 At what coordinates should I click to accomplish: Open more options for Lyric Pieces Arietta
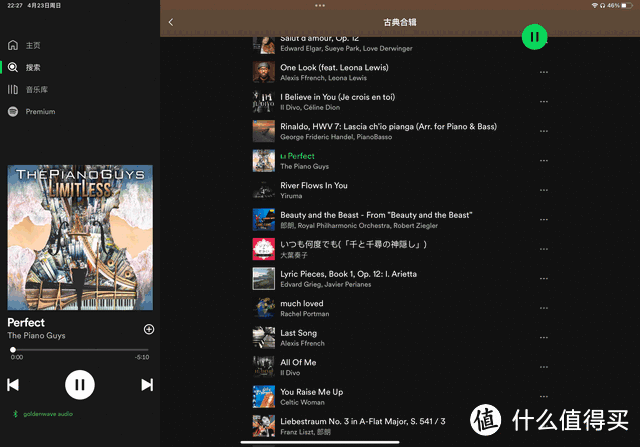[x=544, y=278]
